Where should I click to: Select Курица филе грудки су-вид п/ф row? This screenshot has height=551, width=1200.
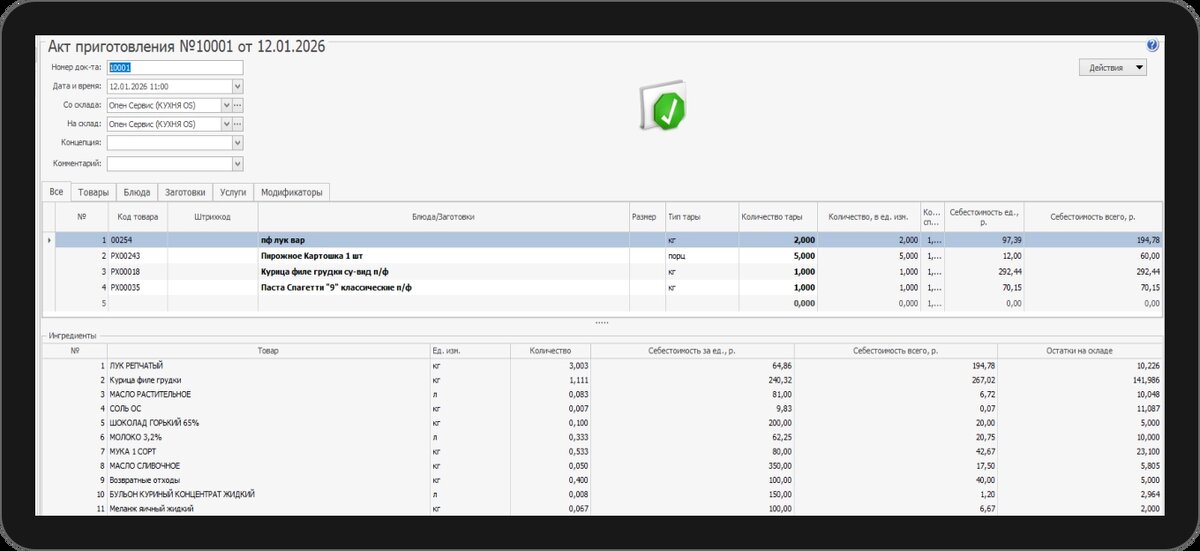point(603,271)
